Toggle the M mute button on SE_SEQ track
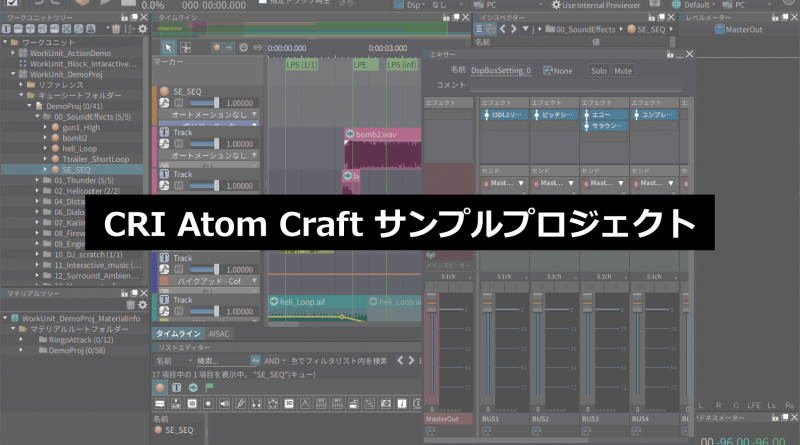The image size is (800, 445). 179,103
